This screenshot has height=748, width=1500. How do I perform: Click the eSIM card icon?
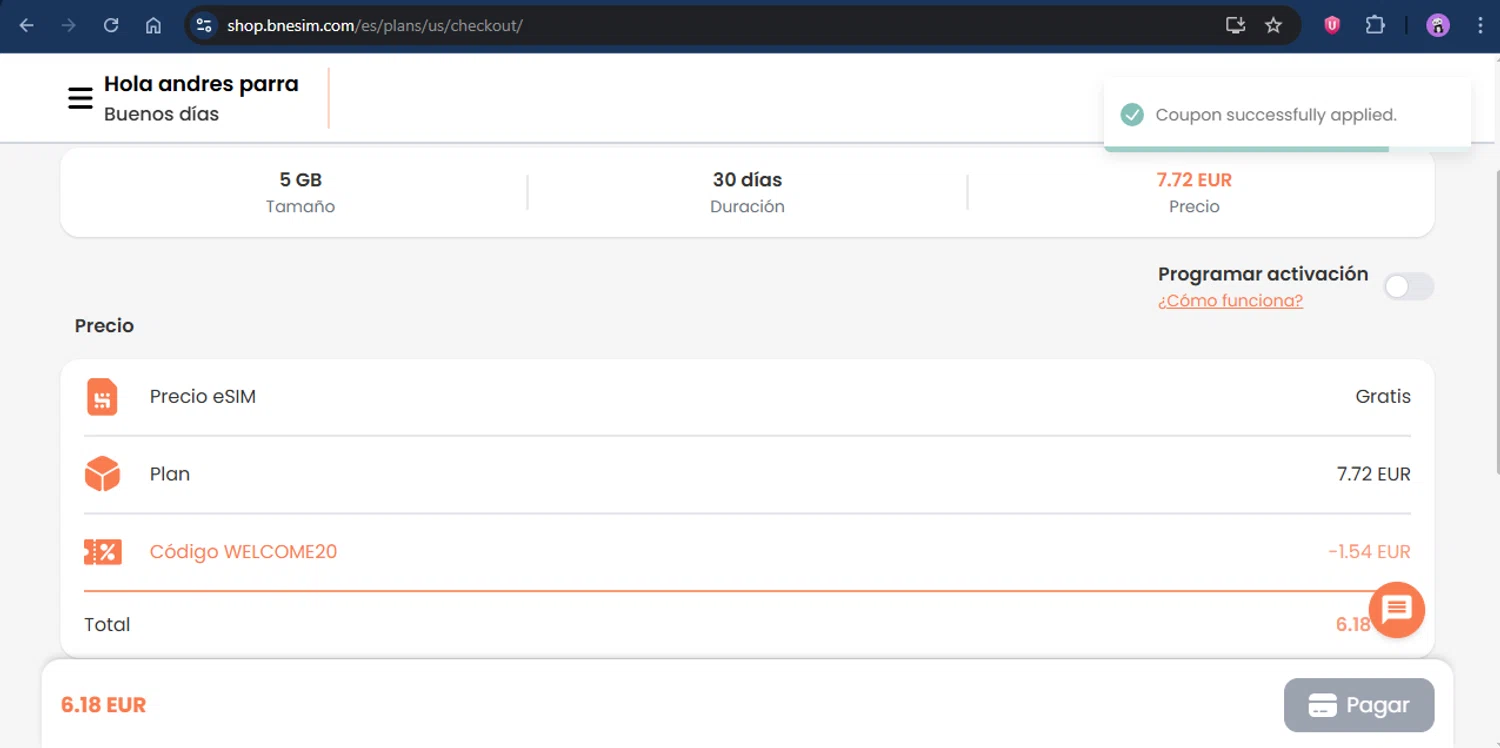click(x=102, y=397)
